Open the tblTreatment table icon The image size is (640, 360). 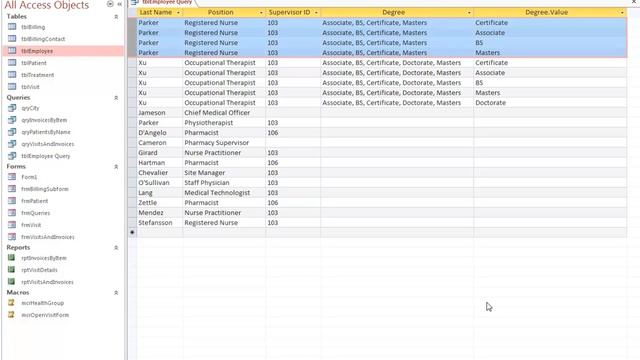(x=12, y=75)
